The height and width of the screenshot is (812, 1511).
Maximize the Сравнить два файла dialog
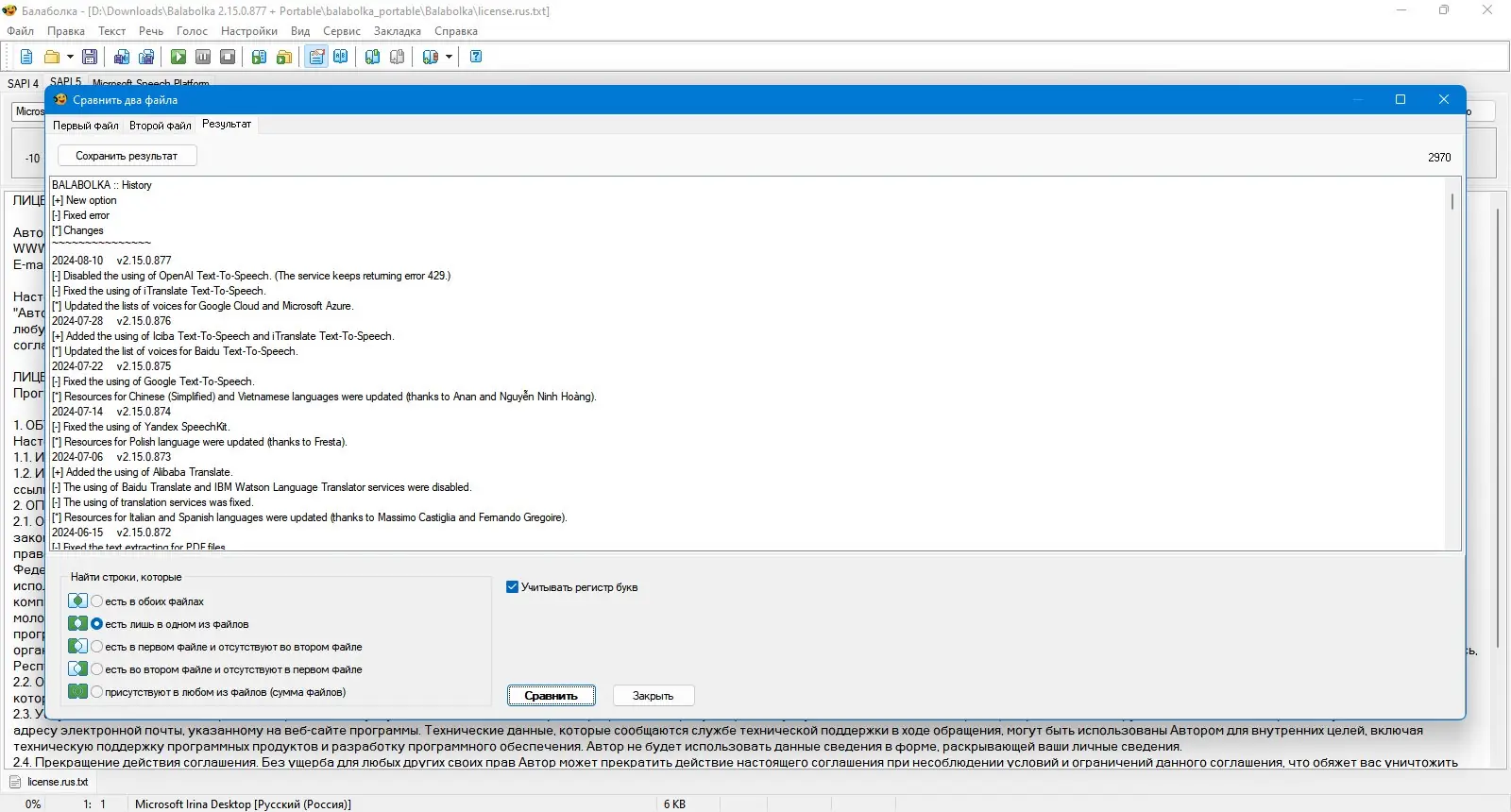point(1401,99)
